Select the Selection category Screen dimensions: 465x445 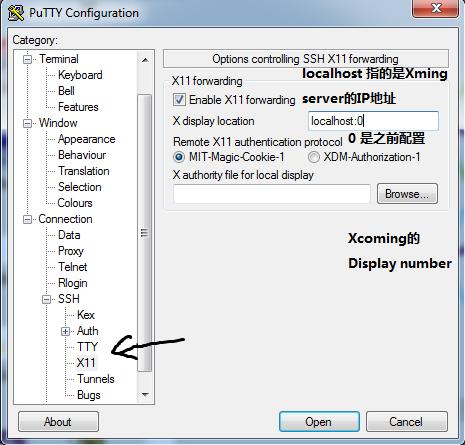(79, 187)
